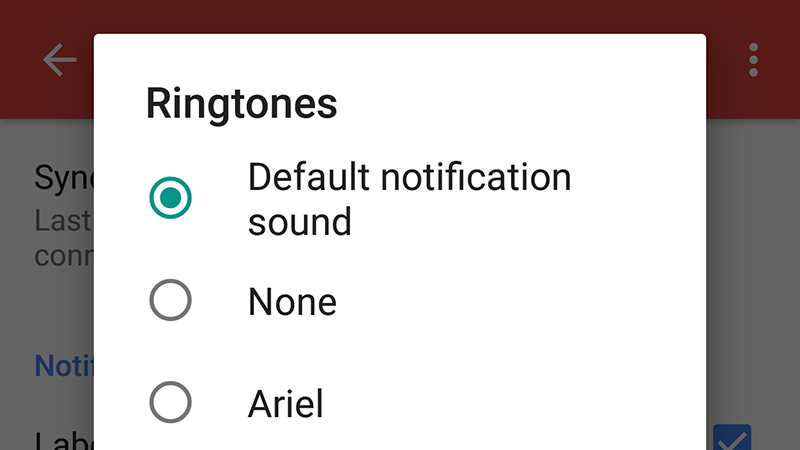Select the Default notification sound radio button
The width and height of the screenshot is (800, 450).
[x=170, y=198]
